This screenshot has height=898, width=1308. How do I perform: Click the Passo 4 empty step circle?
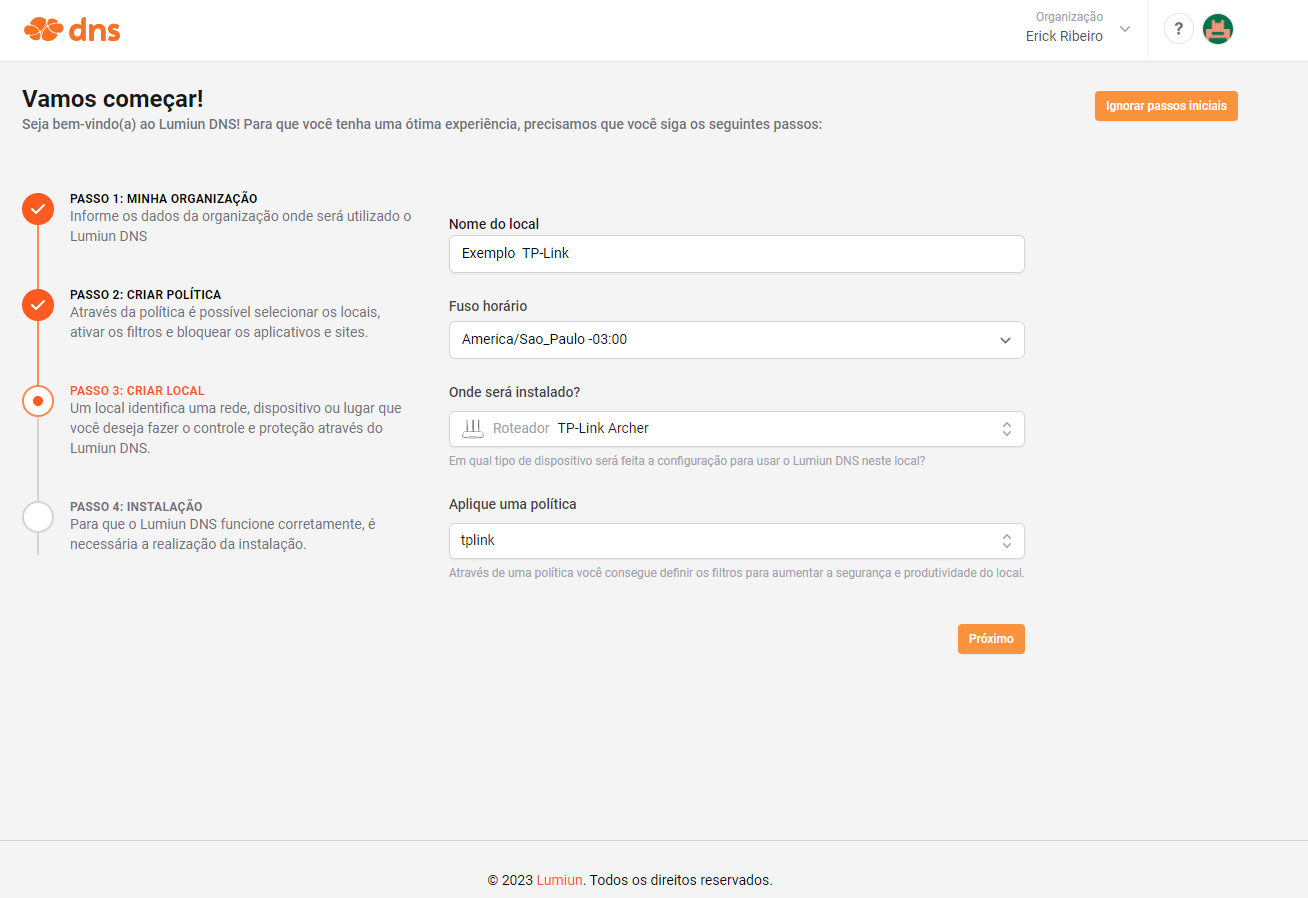coord(38,517)
